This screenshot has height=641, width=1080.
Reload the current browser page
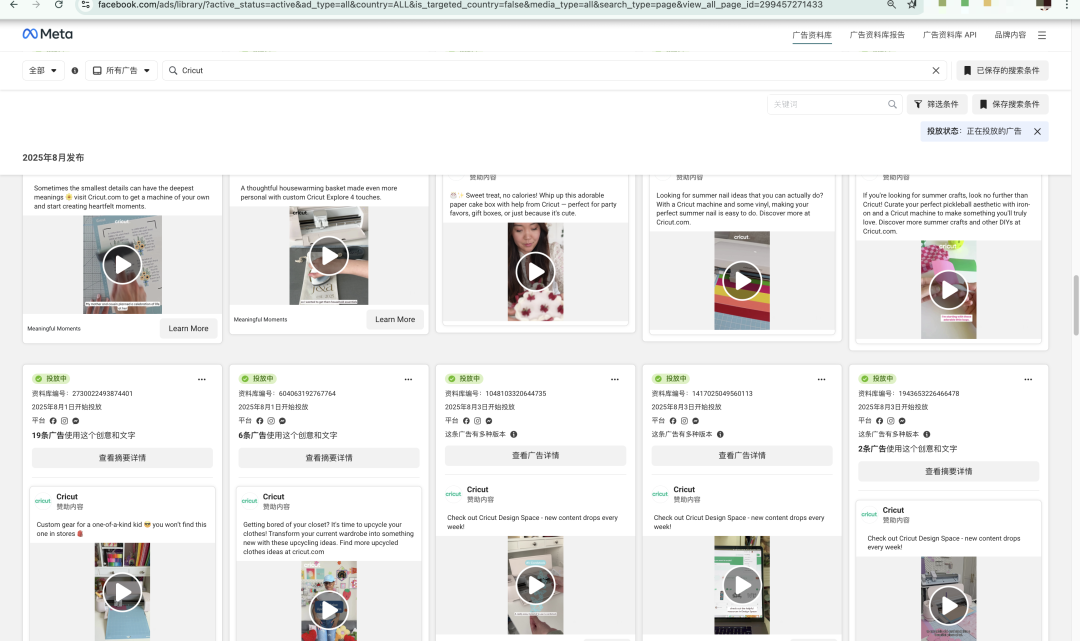click(59, 5)
